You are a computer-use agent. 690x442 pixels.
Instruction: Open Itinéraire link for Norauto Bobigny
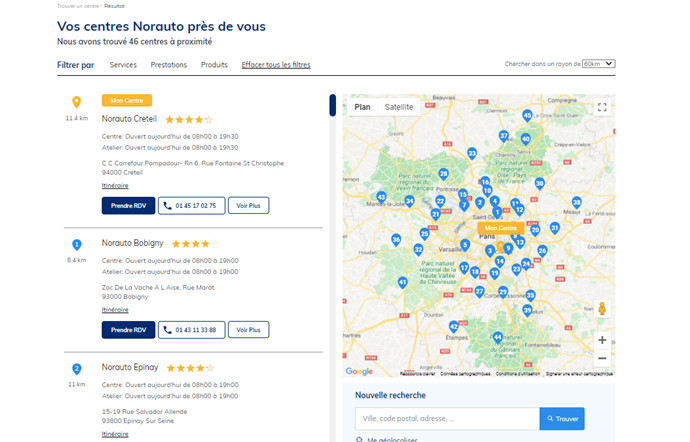pyautogui.click(x=115, y=310)
